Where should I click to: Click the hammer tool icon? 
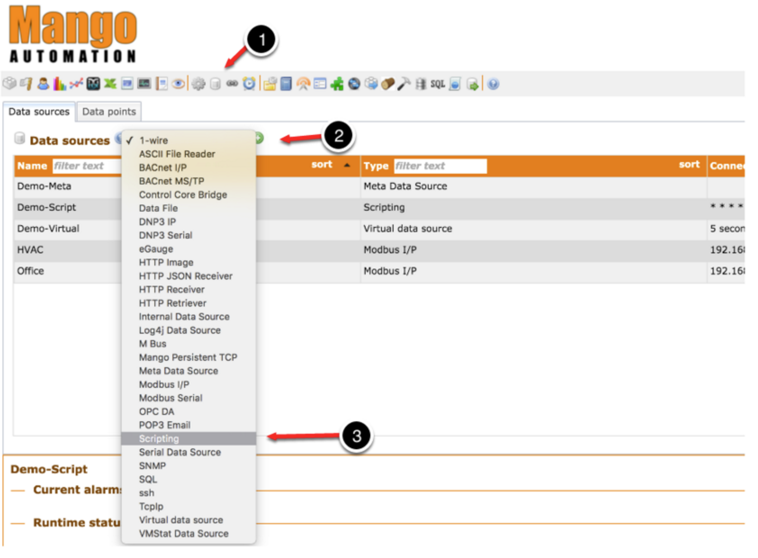pos(404,84)
